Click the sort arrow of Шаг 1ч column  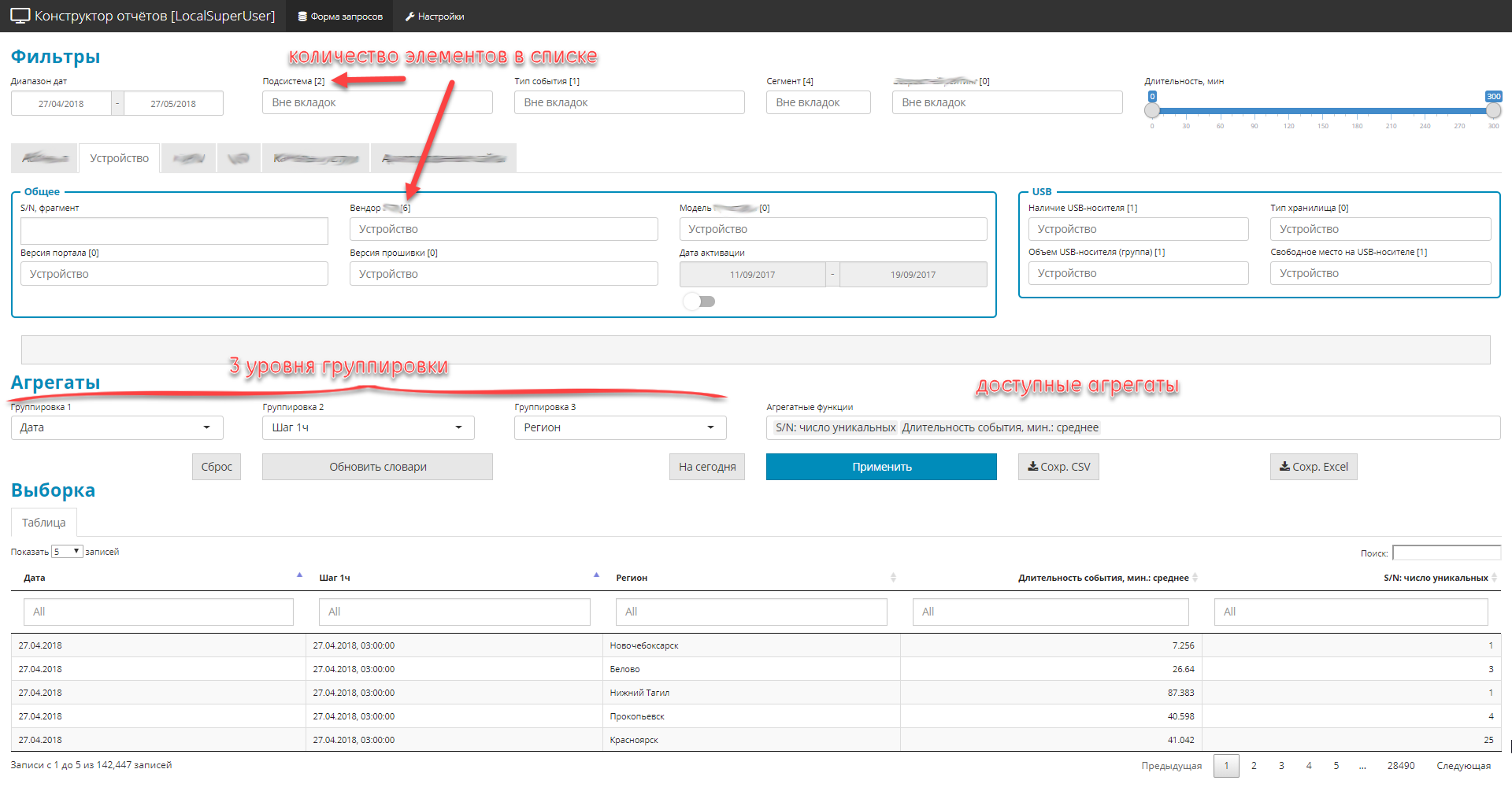(x=596, y=575)
